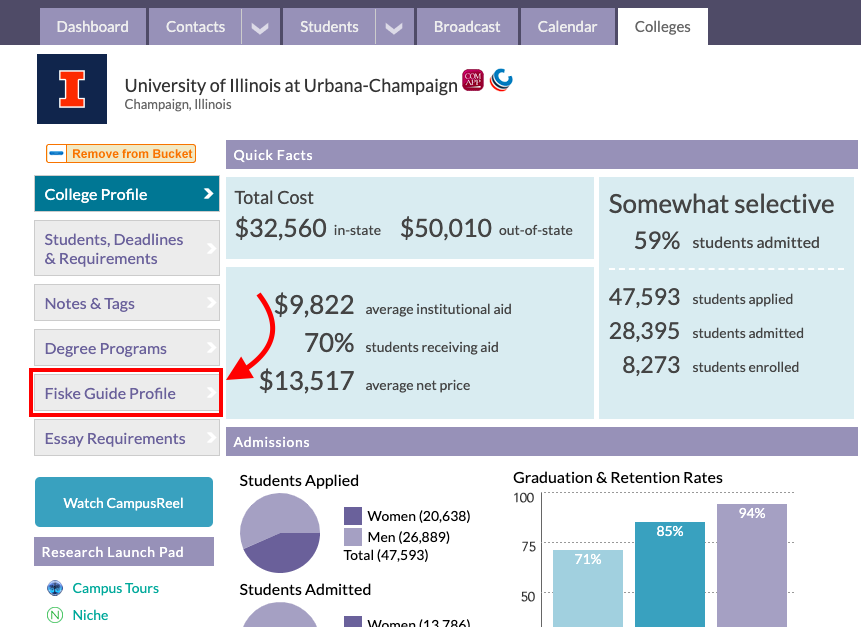The width and height of the screenshot is (861, 627).
Task: Expand the Contacts dropdown arrow
Action: 260,27
